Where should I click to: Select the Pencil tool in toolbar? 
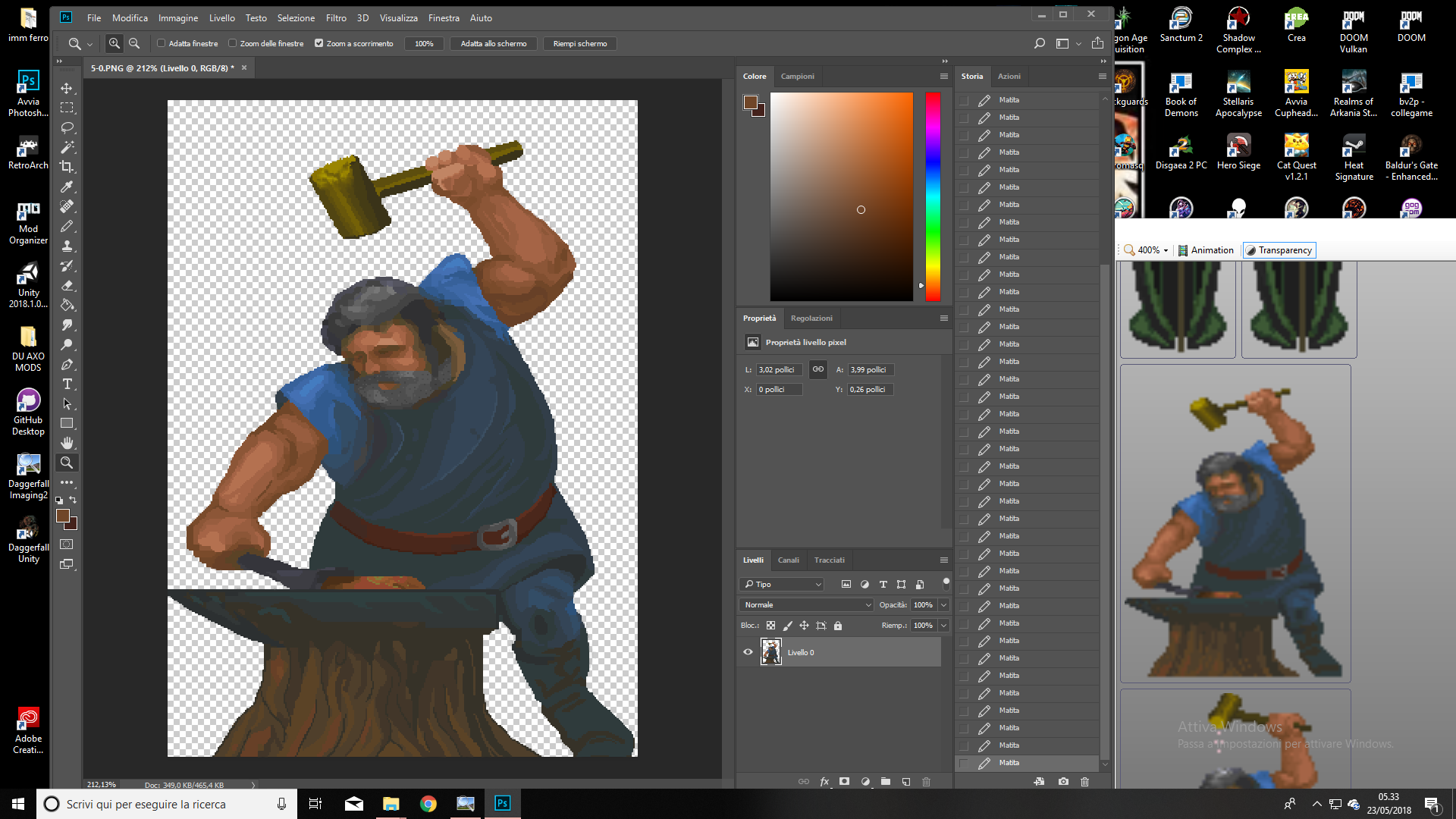coord(67,226)
